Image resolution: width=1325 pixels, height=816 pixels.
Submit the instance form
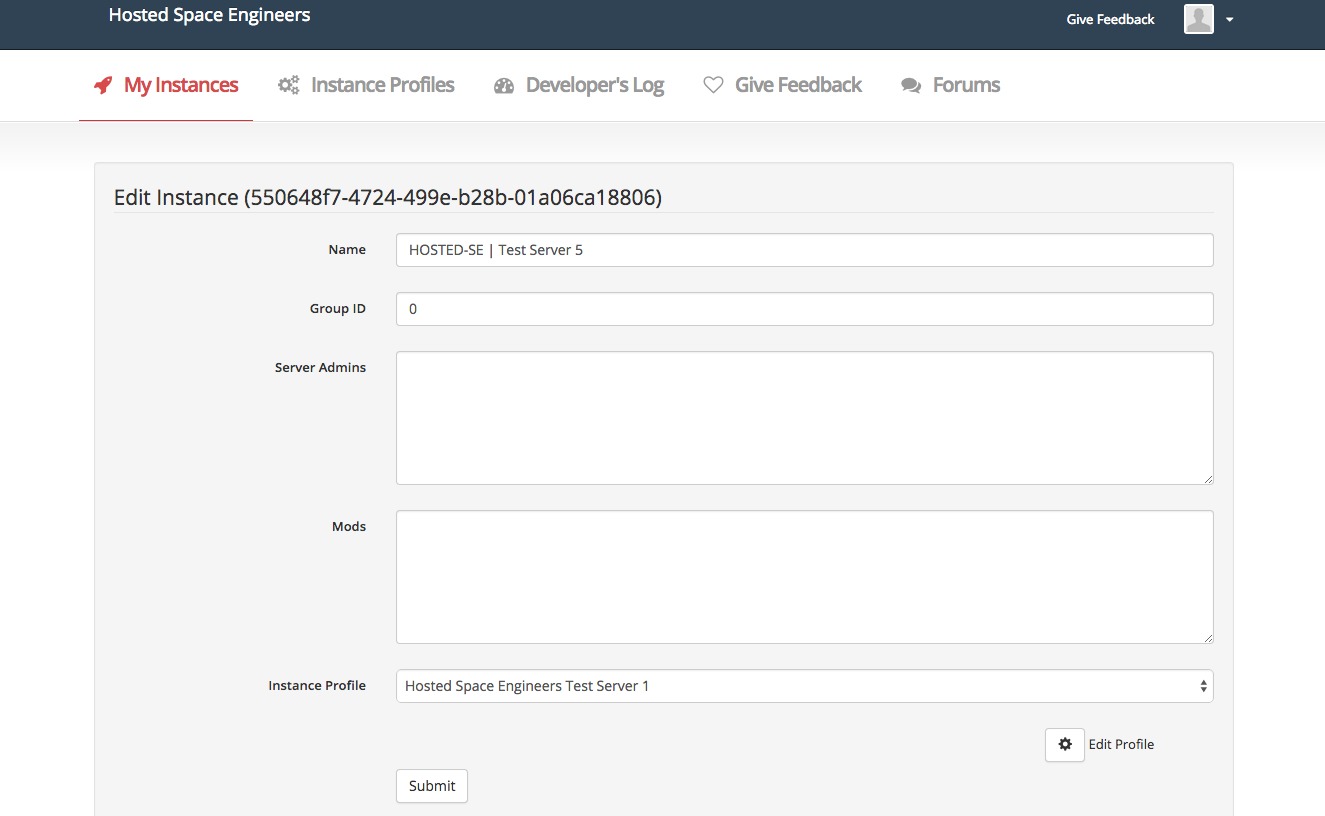tap(432, 786)
